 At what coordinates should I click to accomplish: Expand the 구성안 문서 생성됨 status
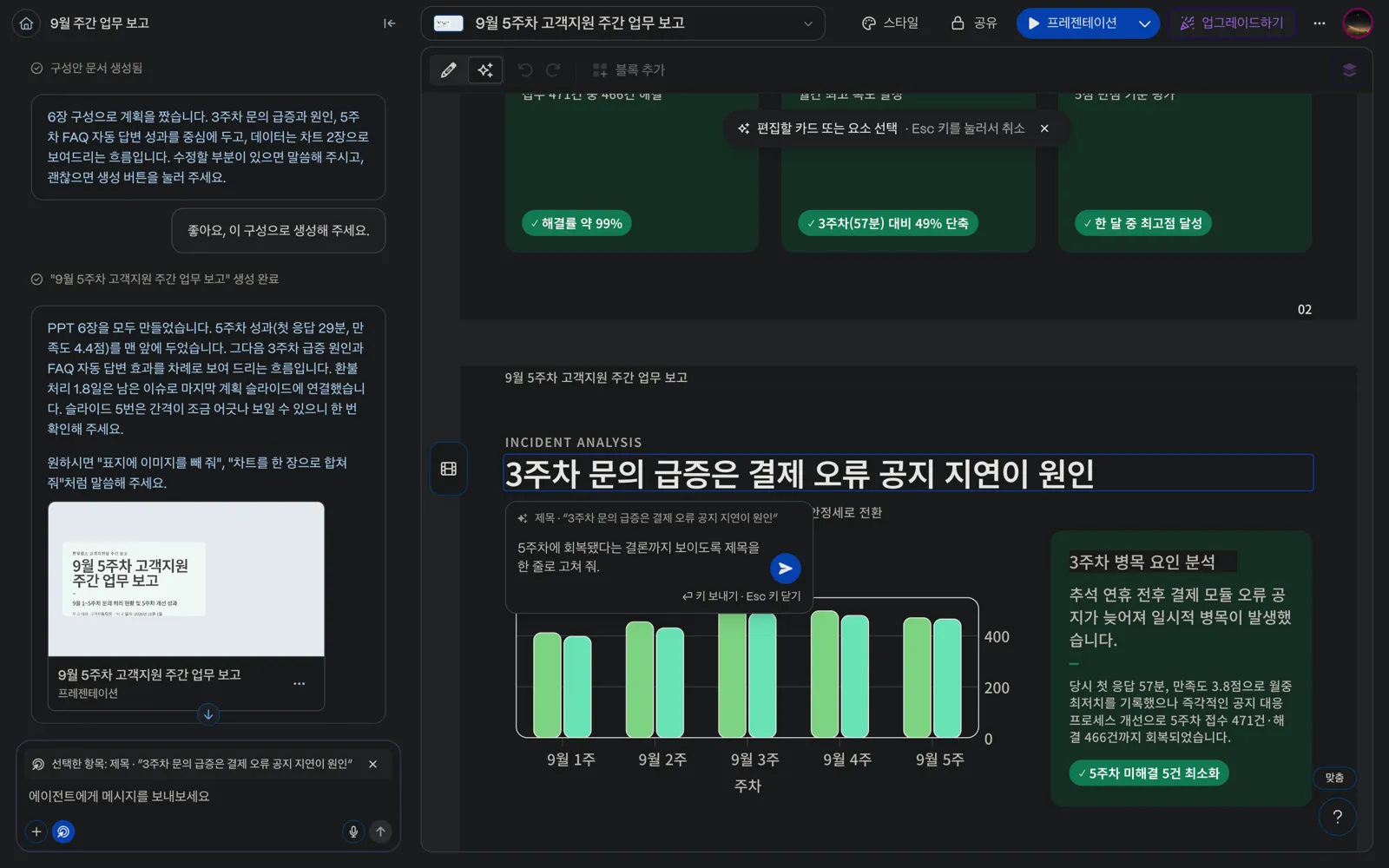(x=87, y=68)
